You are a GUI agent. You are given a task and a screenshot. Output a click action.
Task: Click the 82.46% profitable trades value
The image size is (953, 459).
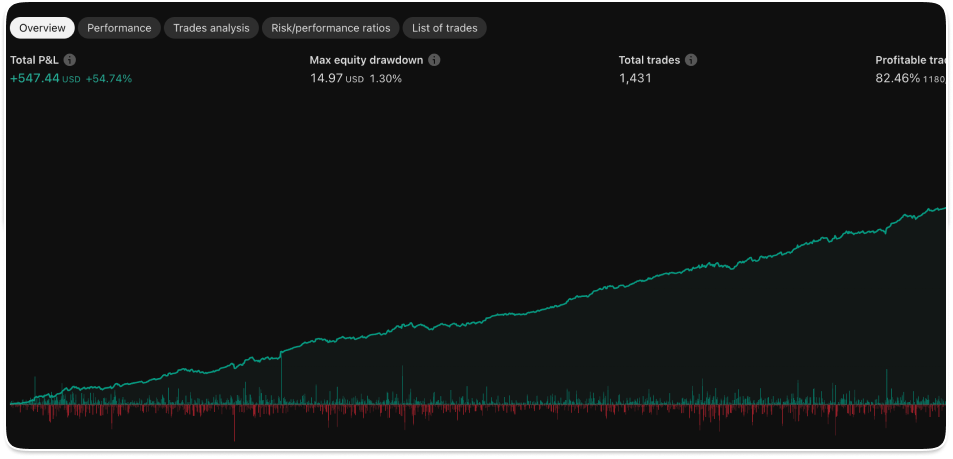(897, 78)
